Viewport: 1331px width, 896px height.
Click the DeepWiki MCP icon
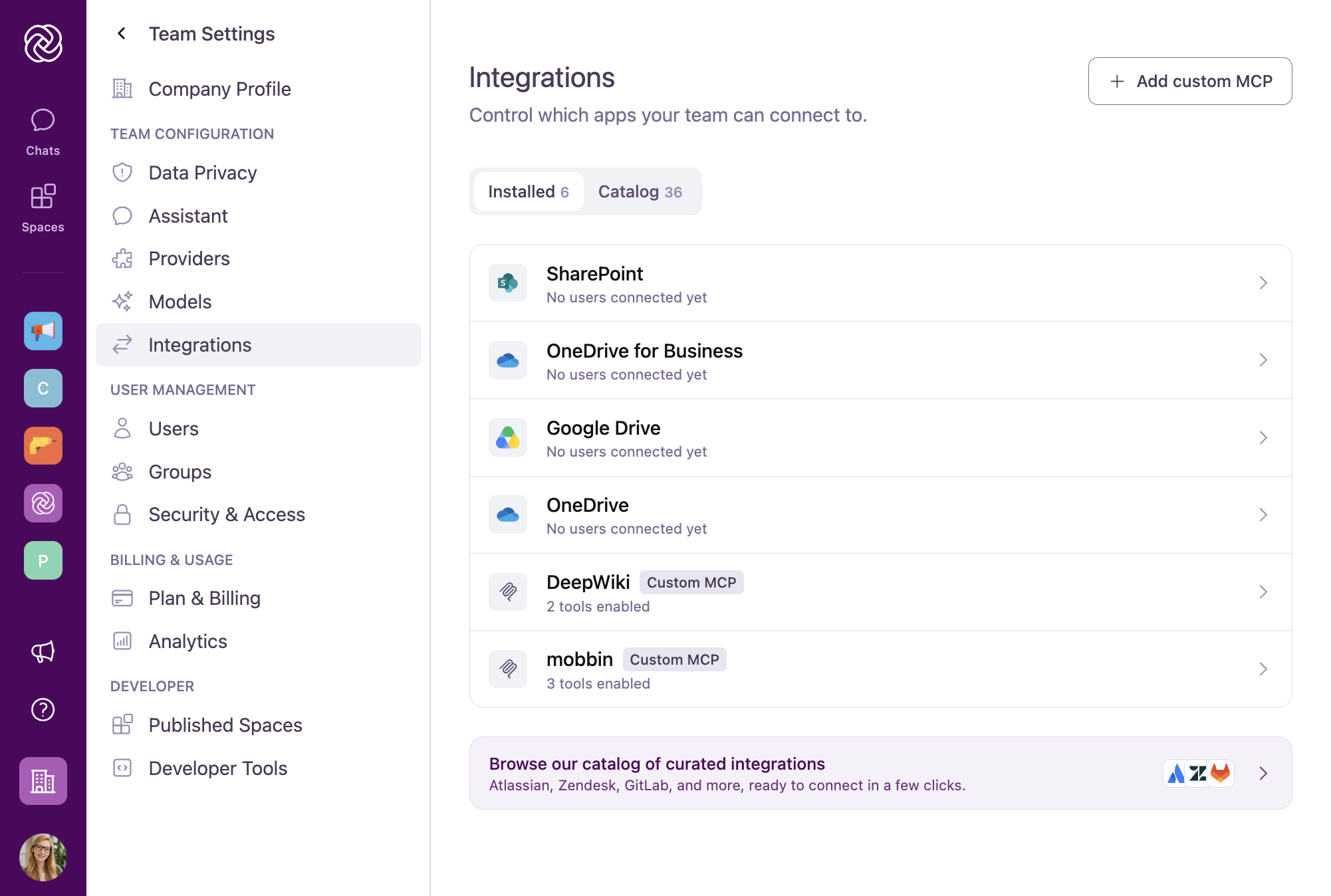coord(508,592)
